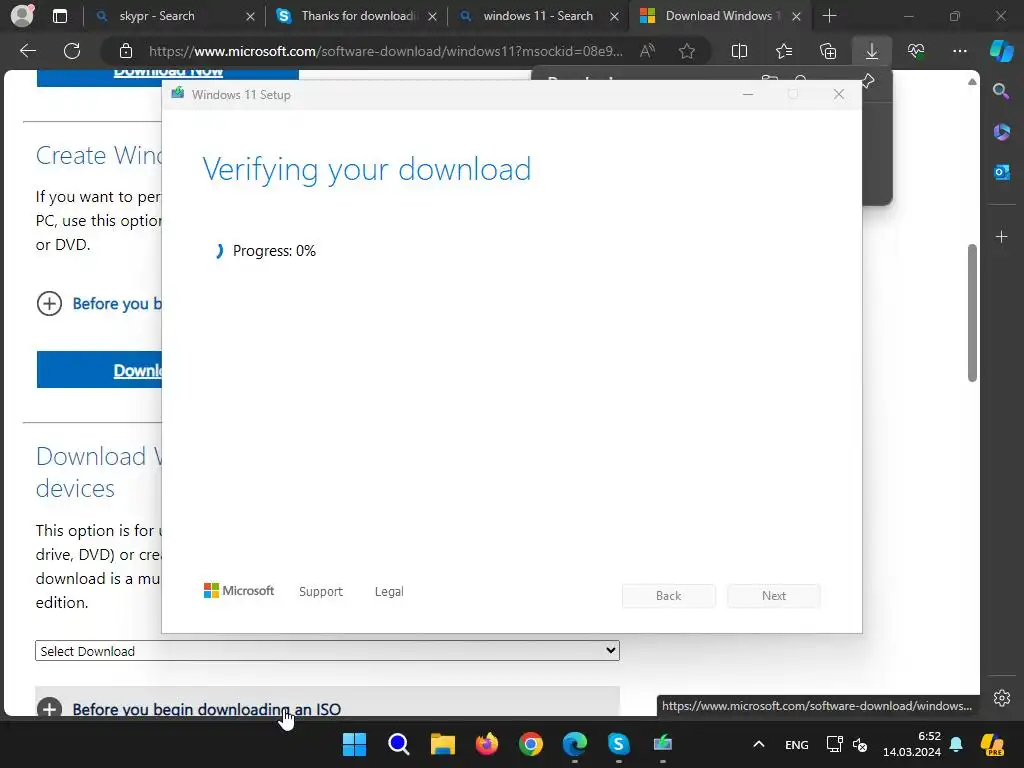Pin the Downloads panel
Image resolution: width=1024 pixels, height=768 pixels.
click(868, 81)
